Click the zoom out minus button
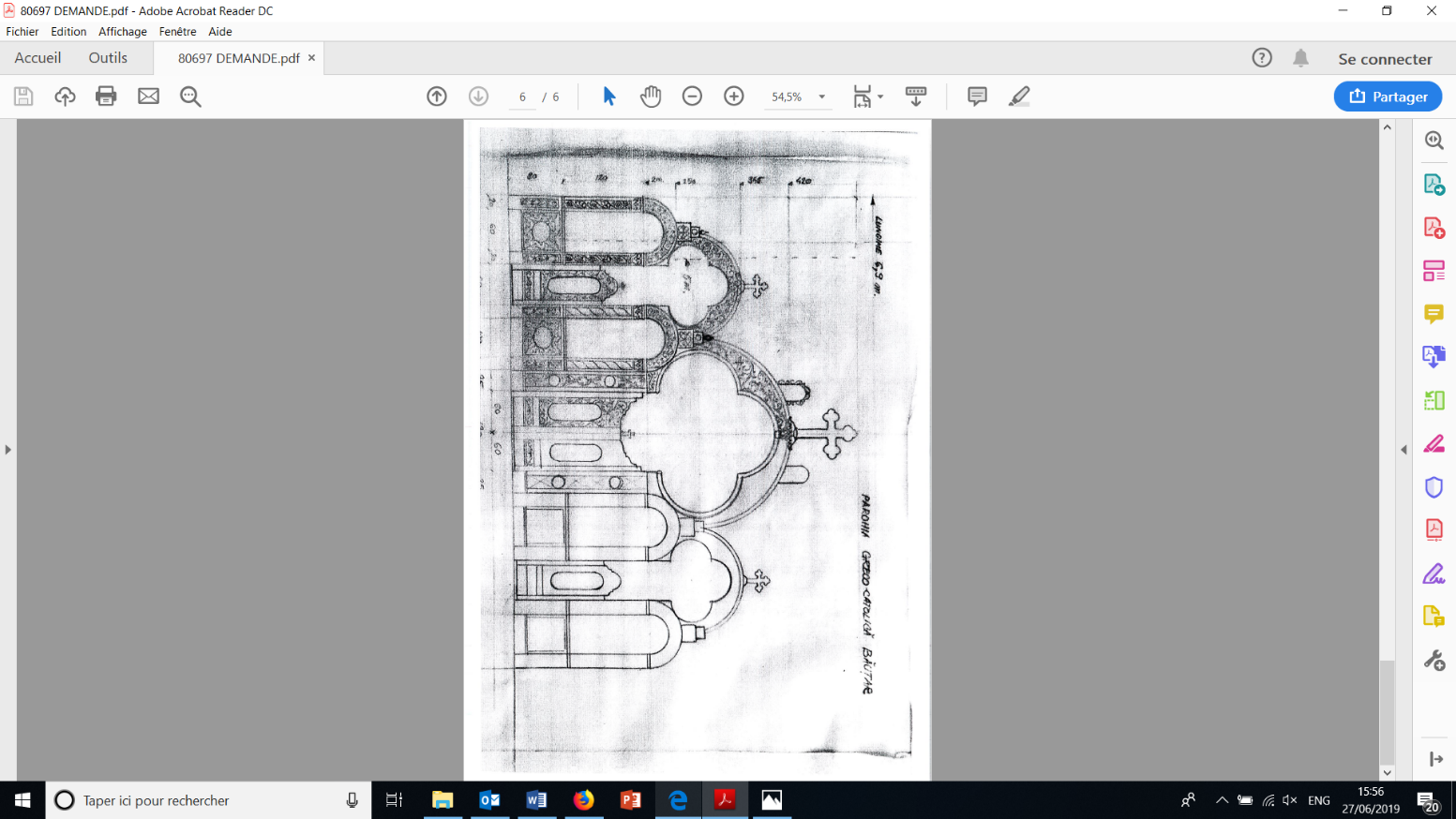1456x819 pixels. coord(692,97)
